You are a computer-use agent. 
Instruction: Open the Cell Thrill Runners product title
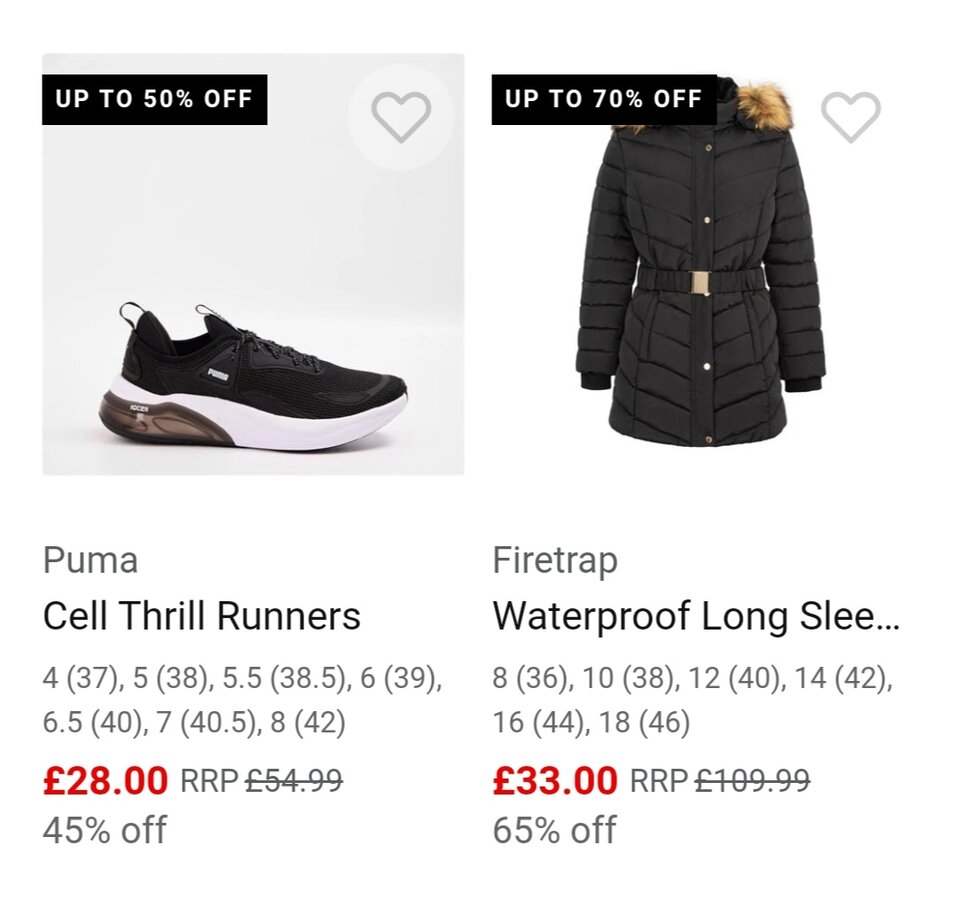click(x=201, y=616)
